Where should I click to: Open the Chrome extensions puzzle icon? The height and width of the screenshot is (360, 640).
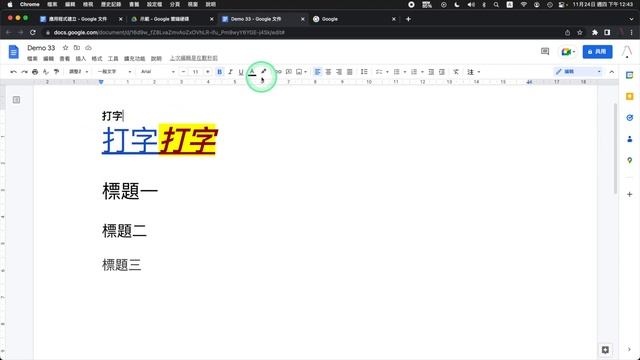pos(595,32)
